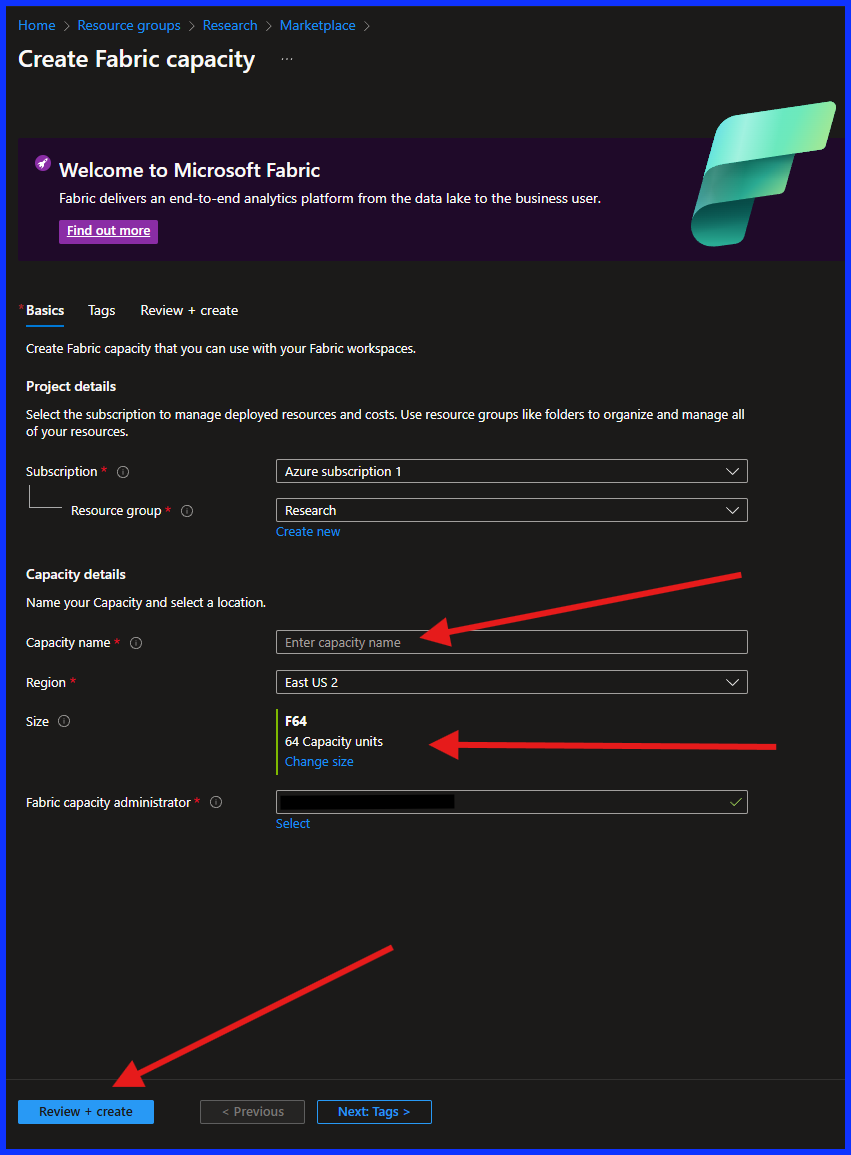Screen dimensions: 851x1155
Task: Click the Find out more button
Action: pos(108,231)
